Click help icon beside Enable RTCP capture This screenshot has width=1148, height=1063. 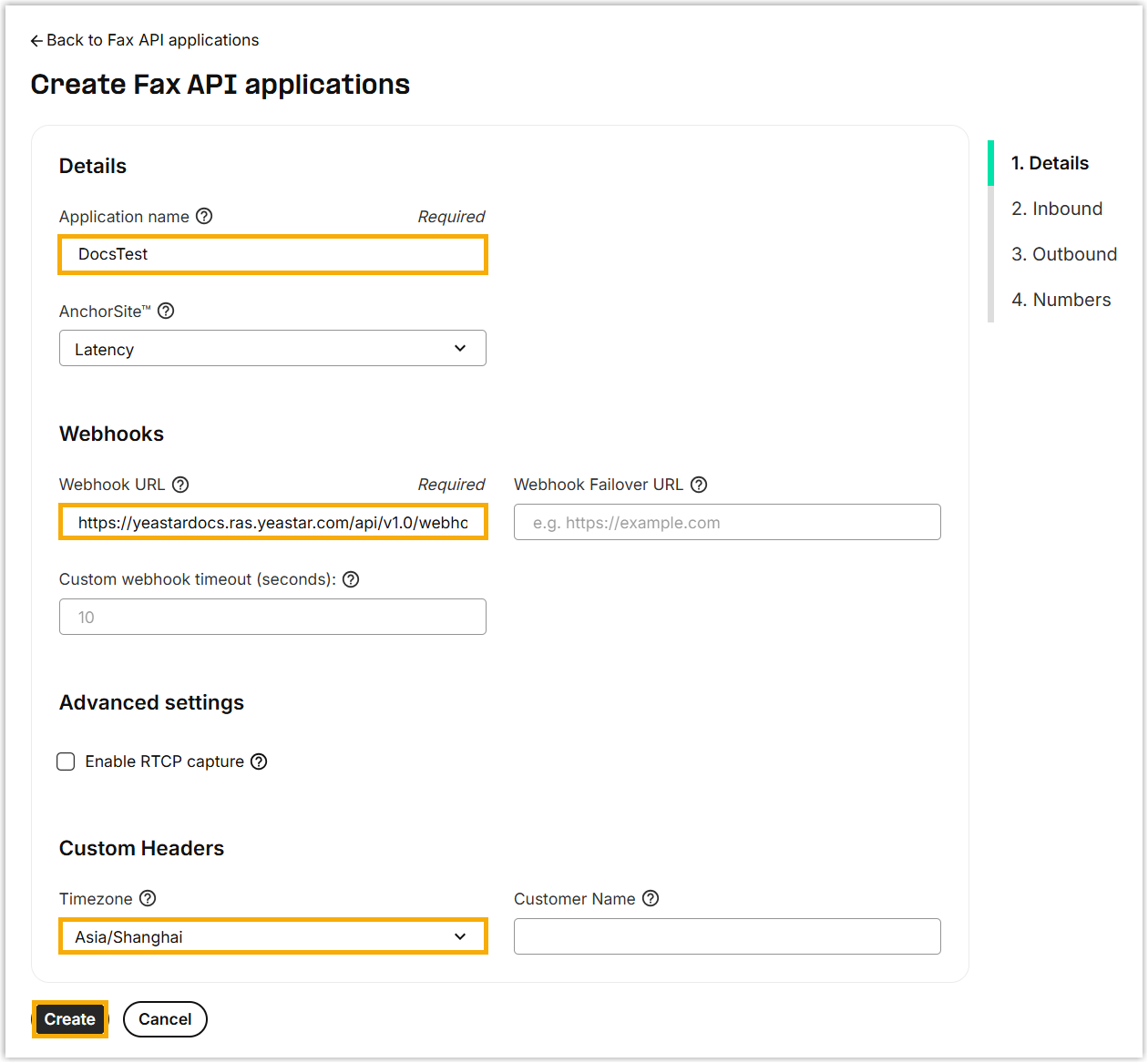coord(259,761)
